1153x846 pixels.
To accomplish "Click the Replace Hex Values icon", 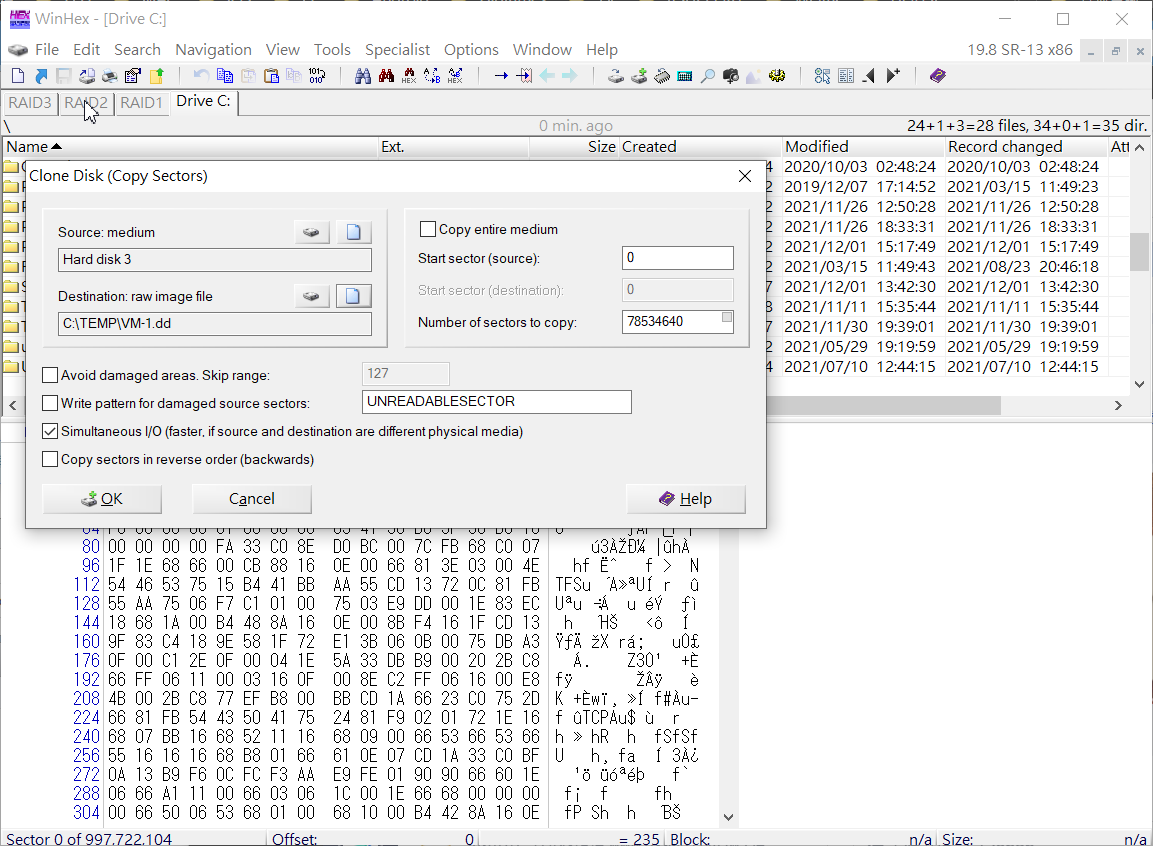I will tap(455, 76).
